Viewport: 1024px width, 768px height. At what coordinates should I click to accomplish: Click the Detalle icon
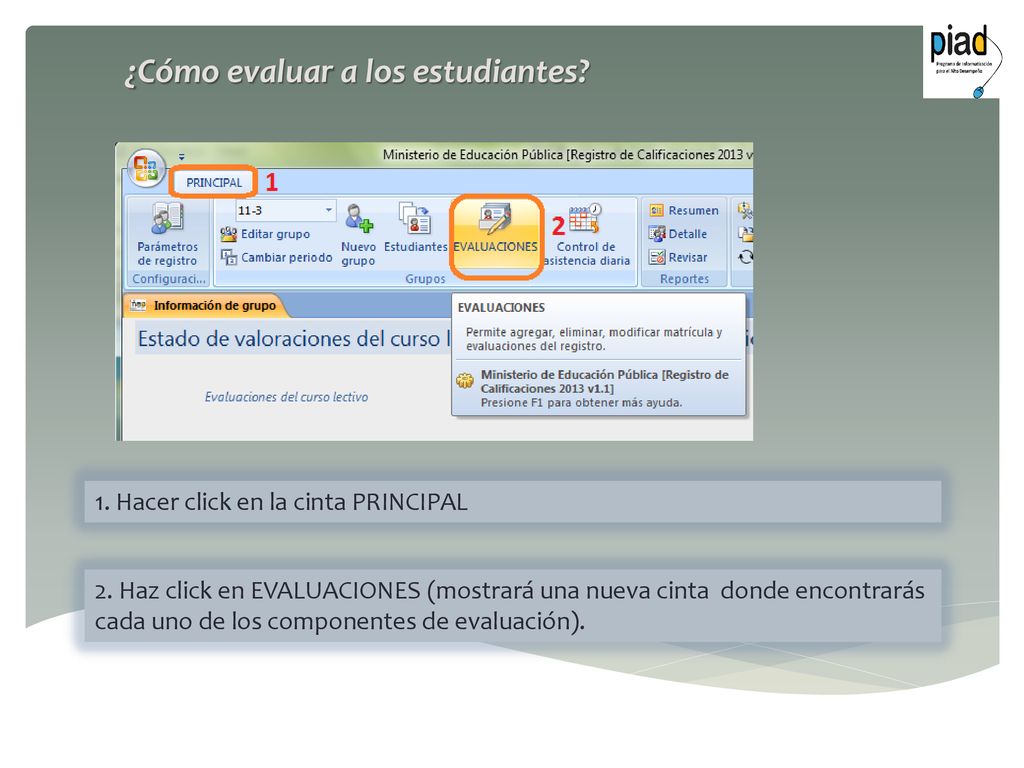point(656,234)
